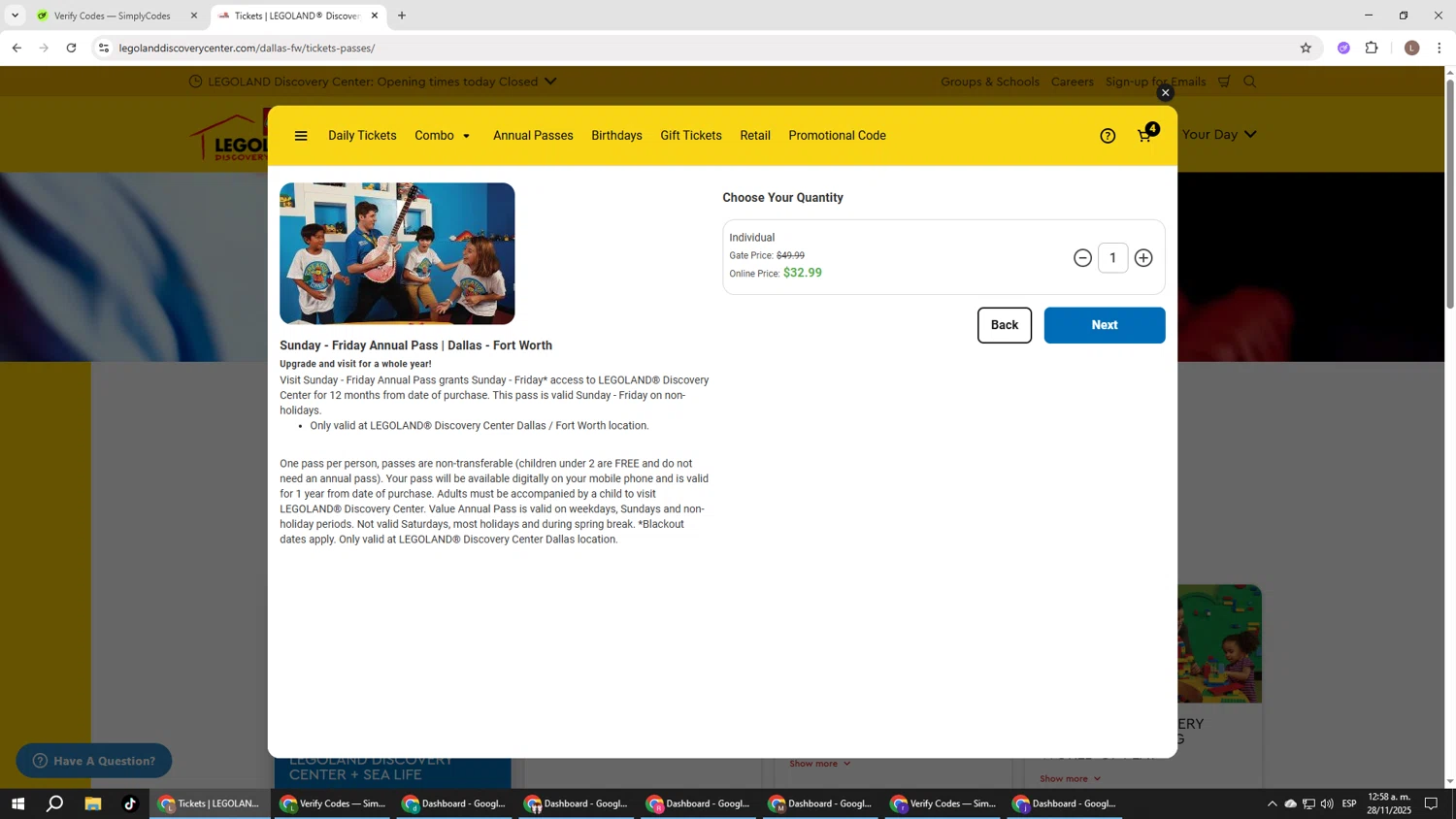Image resolution: width=1456 pixels, height=819 pixels.
Task: Click the address bar URL
Action: coord(247,48)
